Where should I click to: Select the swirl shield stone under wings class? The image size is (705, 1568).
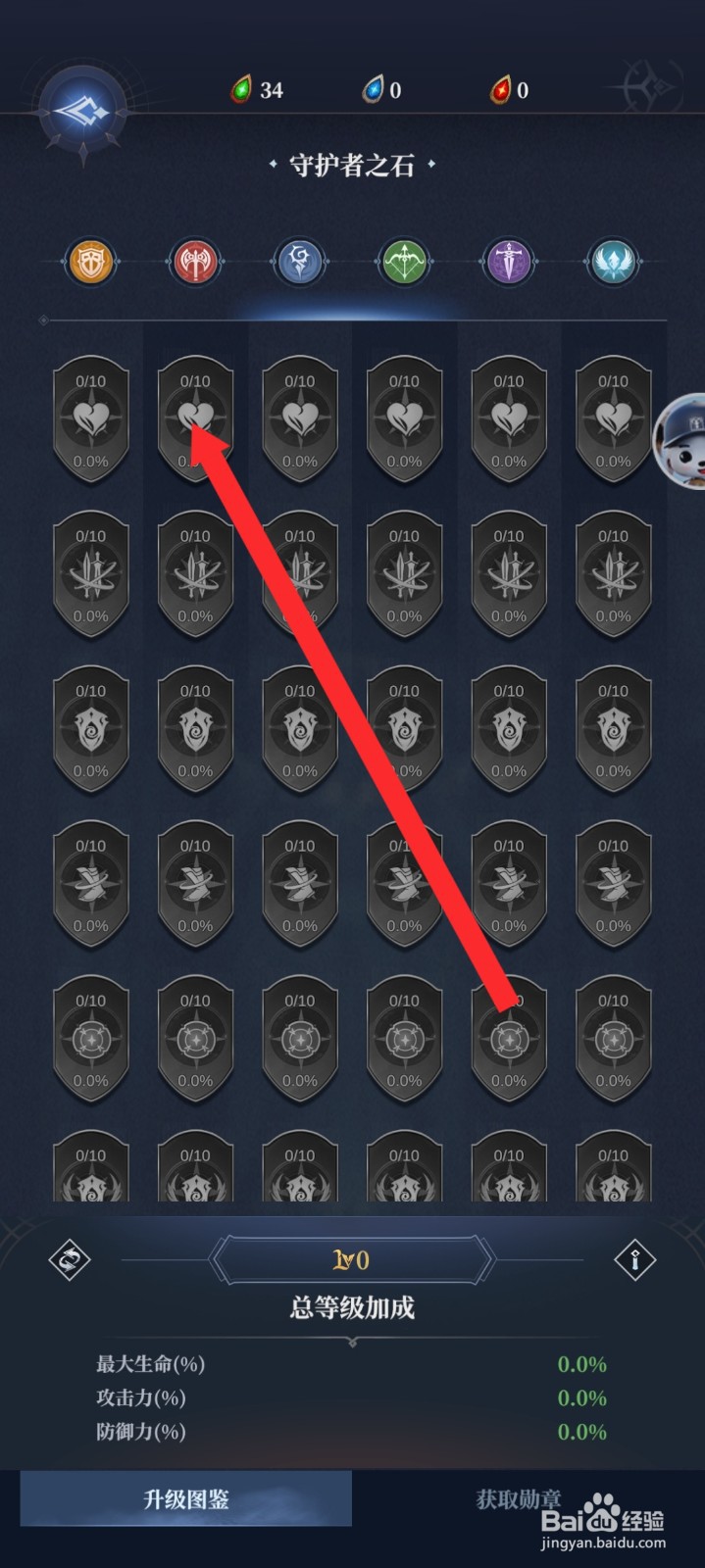click(x=613, y=729)
